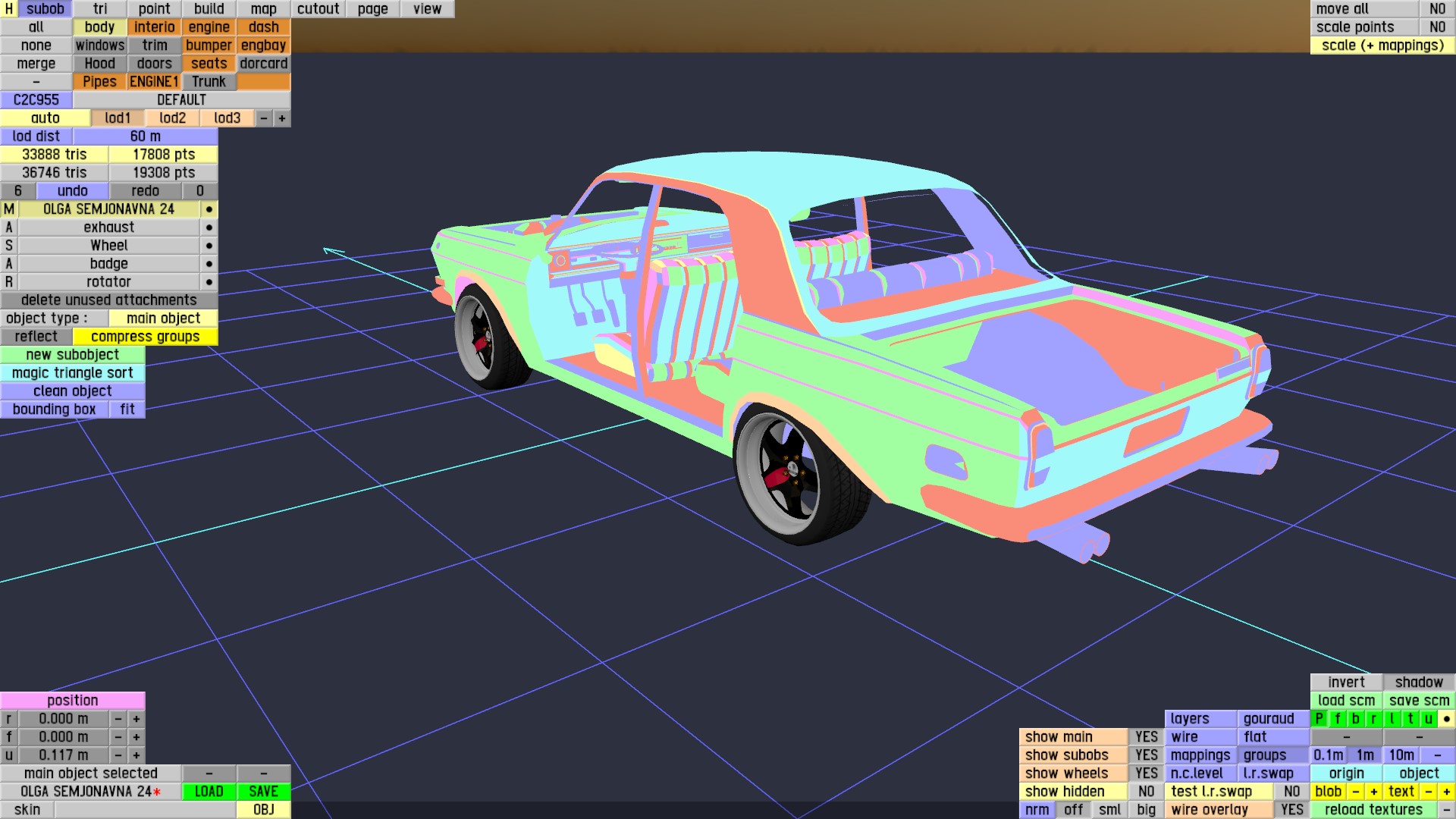Click the C2C955 colour code swatch
Screen dimensions: 1456x819
click(x=36, y=100)
